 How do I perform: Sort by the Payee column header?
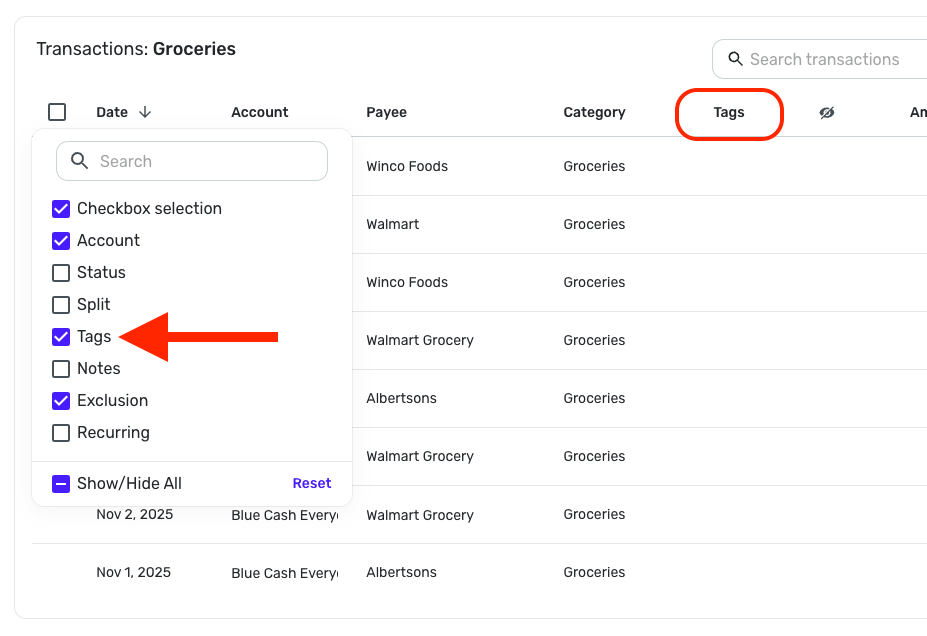coord(386,113)
